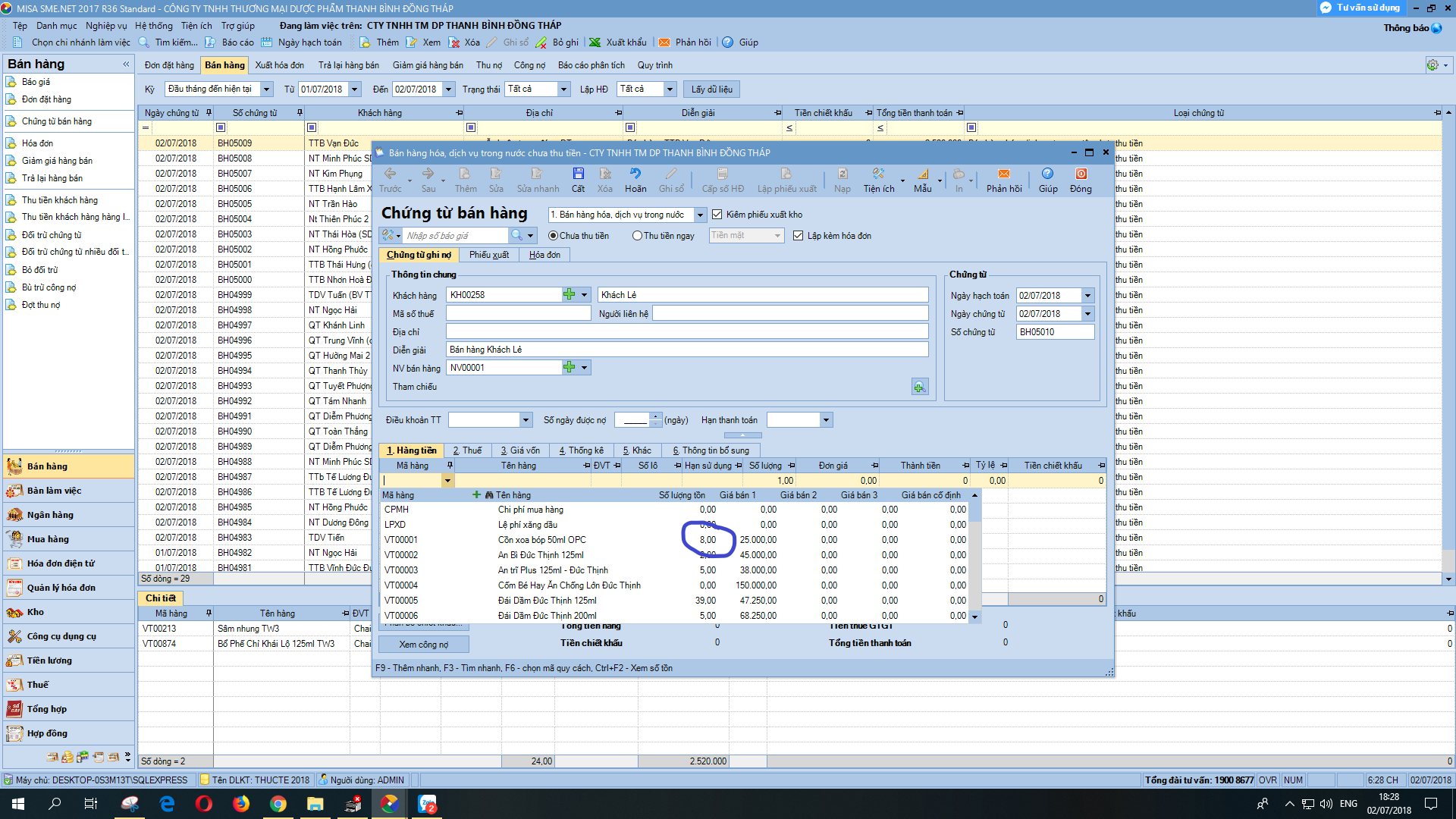Screen dimensions: 1456x819
Task: Click Phản hồi icon in dialog toolbar
Action: pyautogui.click(x=1004, y=174)
